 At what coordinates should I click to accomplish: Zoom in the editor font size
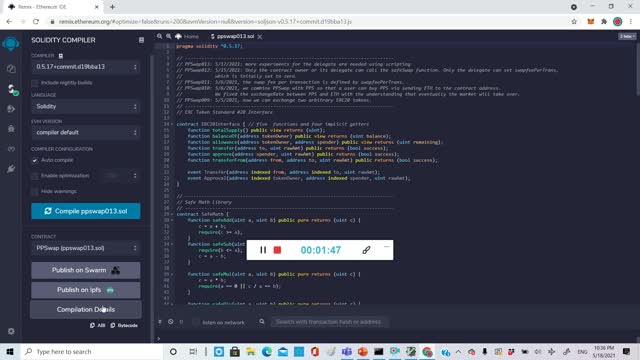(169, 36)
